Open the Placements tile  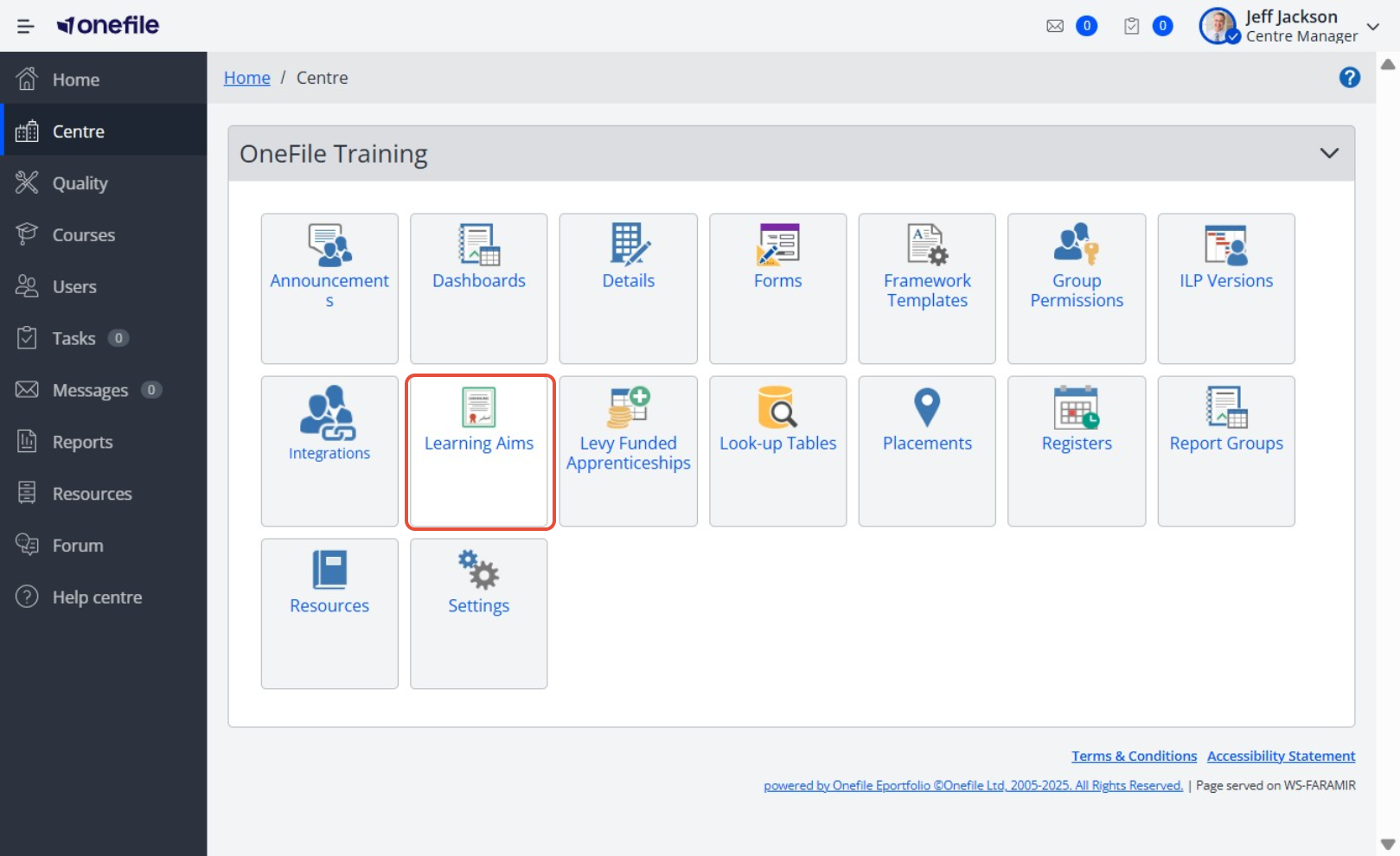927,451
